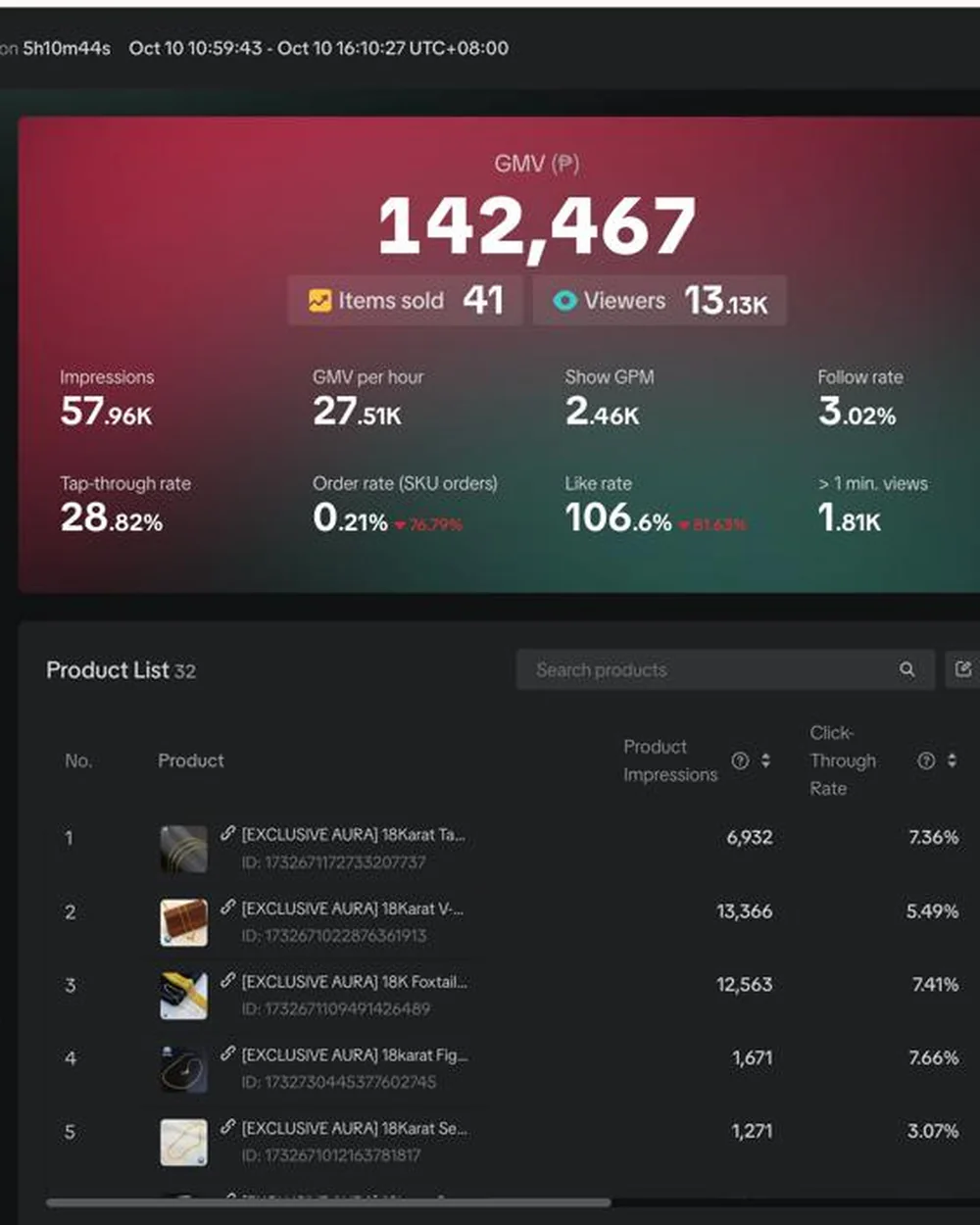Click the GMV value 142,467
This screenshot has height=1225, width=980.
tap(537, 226)
